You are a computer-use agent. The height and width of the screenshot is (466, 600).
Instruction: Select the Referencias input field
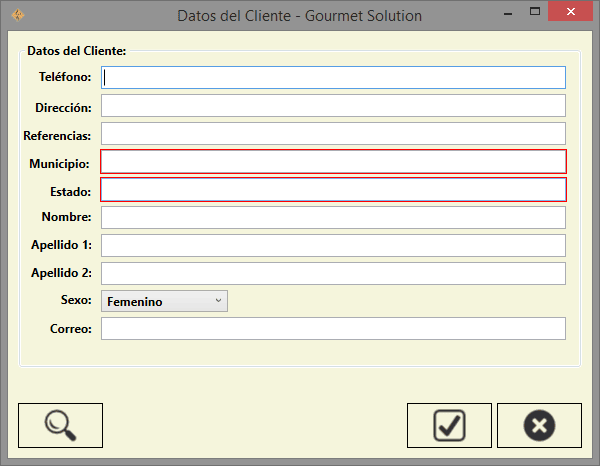pos(333,133)
